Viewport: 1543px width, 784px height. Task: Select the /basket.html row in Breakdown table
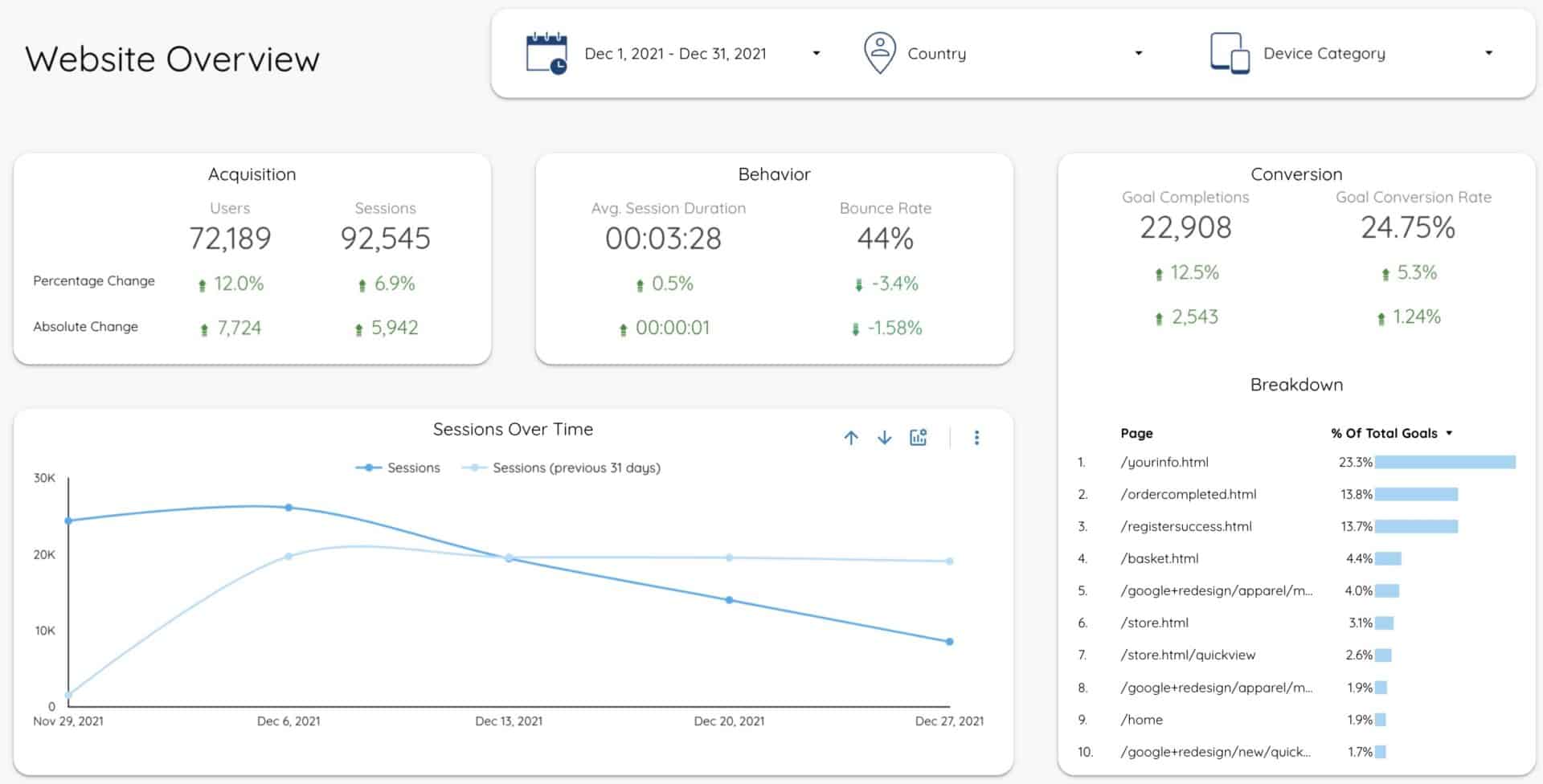(1160, 558)
